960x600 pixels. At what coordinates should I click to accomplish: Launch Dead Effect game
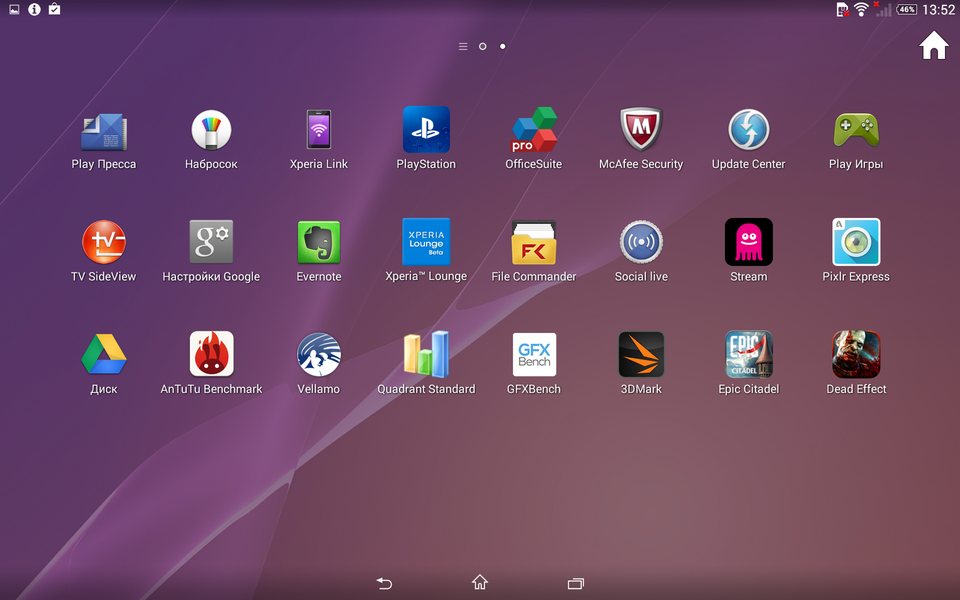(856, 354)
